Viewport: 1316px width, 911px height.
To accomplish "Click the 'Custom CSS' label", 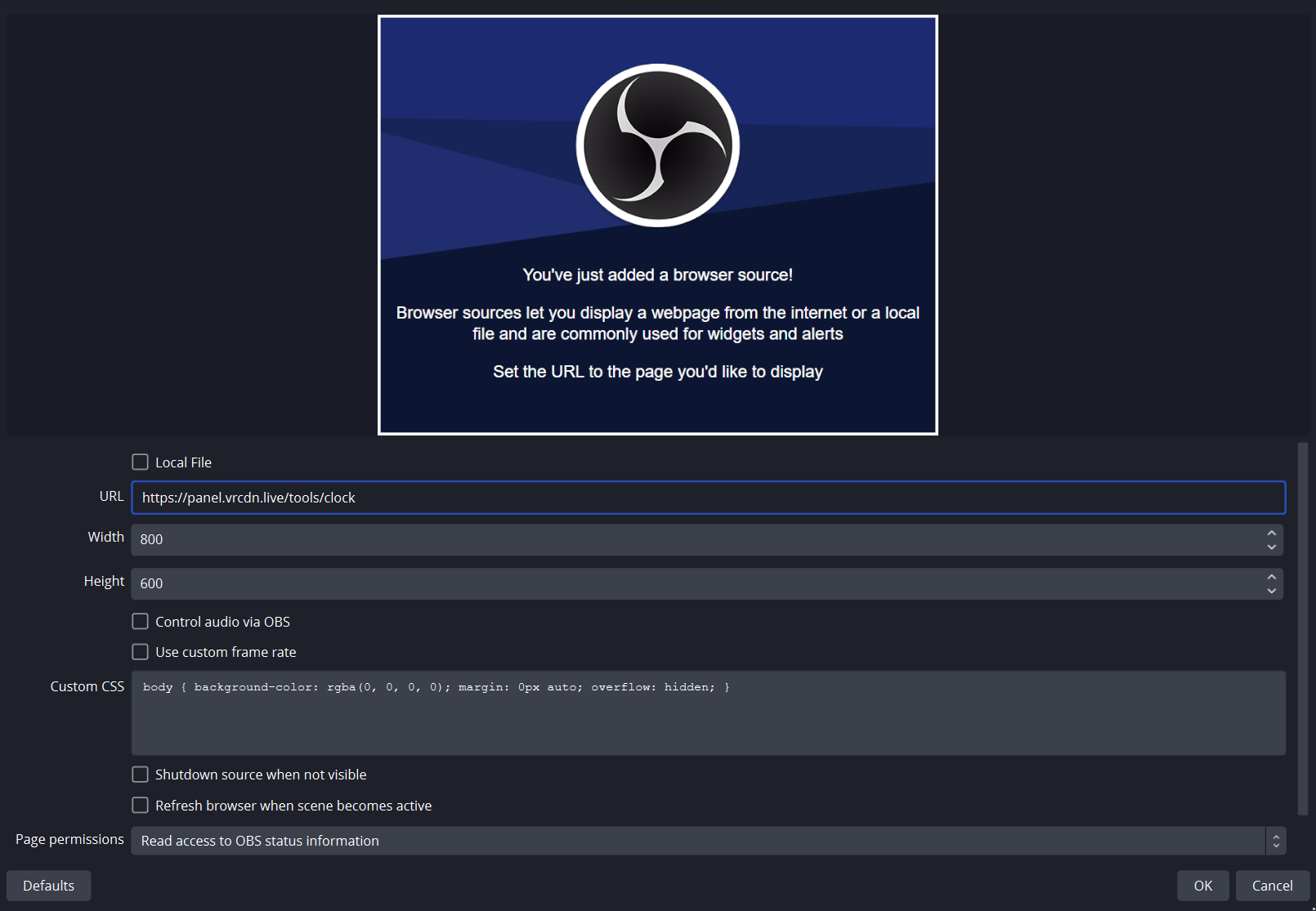I will pyautogui.click(x=87, y=686).
